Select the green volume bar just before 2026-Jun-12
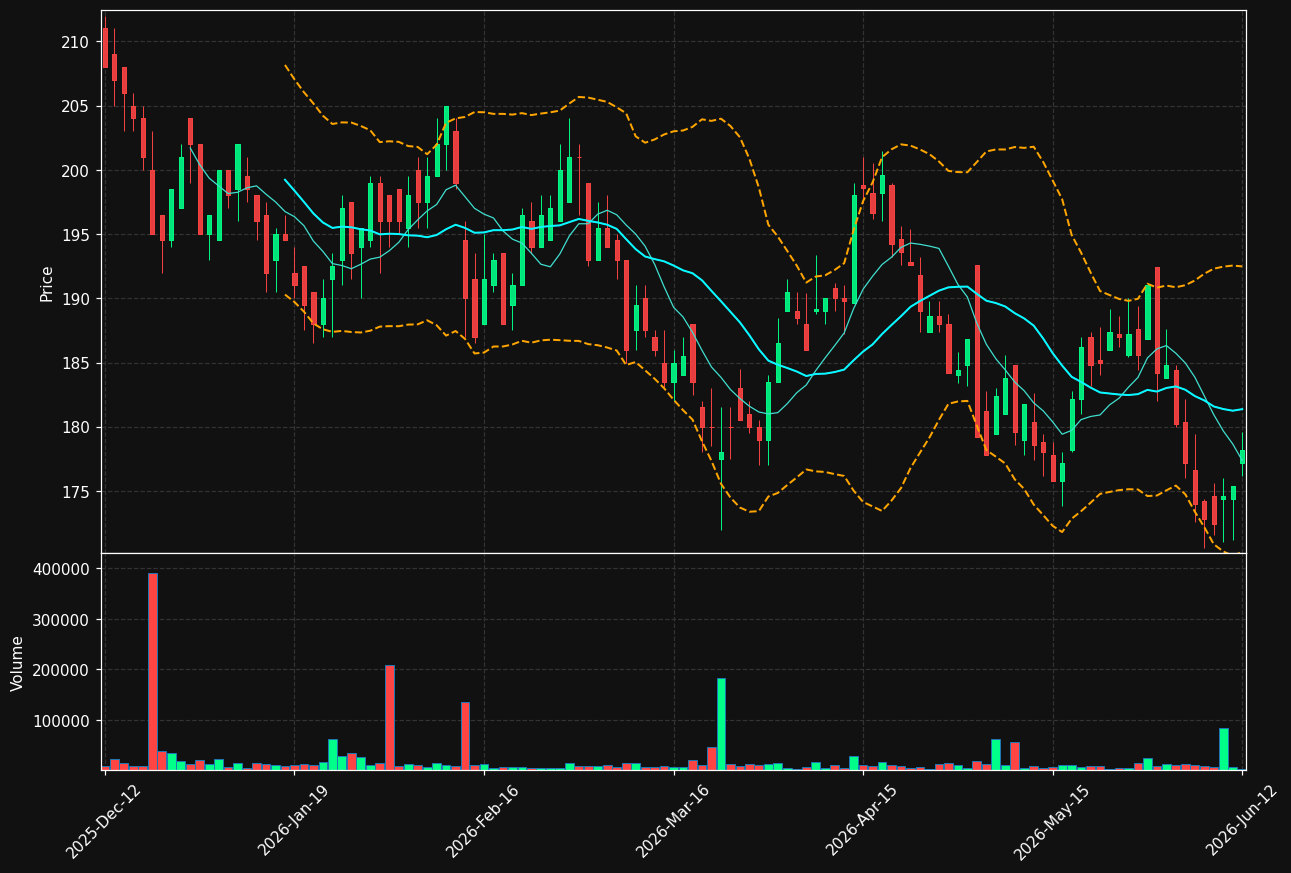Screen dimensions: 1291x873 tap(1224, 749)
